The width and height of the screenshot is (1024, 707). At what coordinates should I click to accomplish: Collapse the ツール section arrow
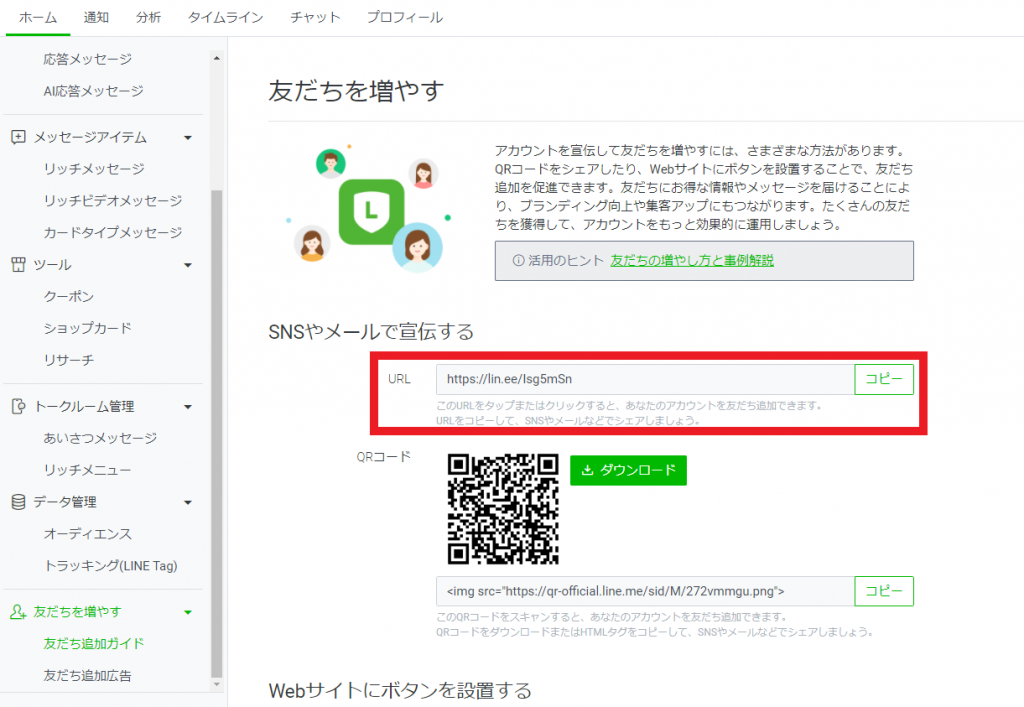coord(188,265)
